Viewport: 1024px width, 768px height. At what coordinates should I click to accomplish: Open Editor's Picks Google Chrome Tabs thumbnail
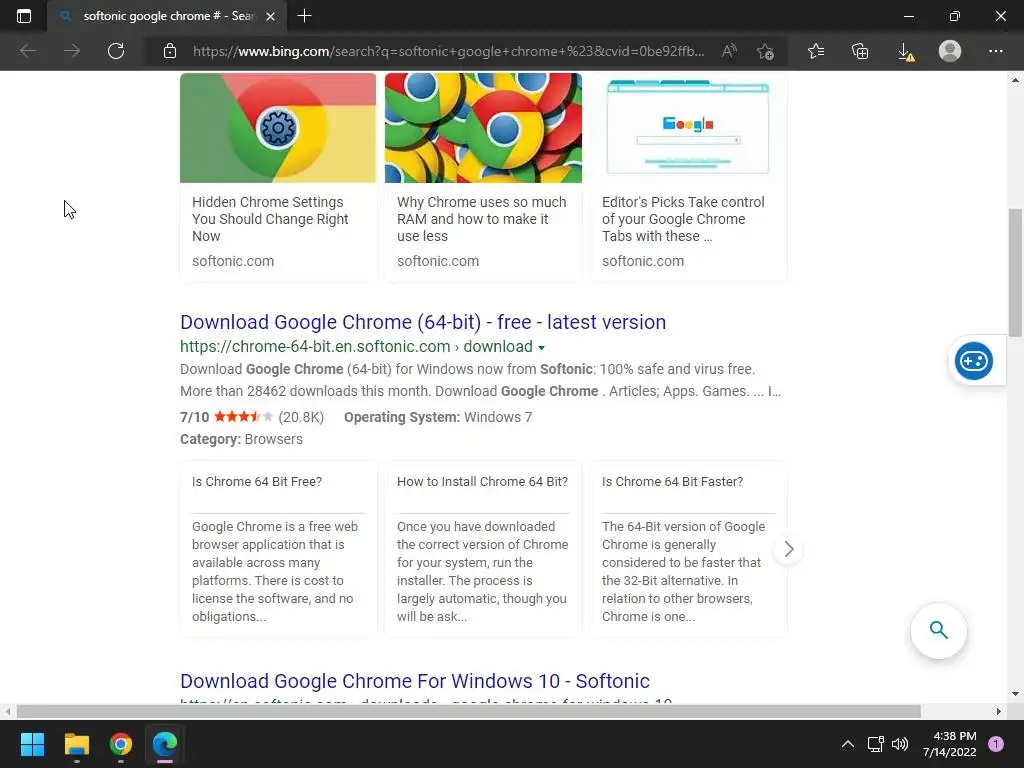coord(688,128)
